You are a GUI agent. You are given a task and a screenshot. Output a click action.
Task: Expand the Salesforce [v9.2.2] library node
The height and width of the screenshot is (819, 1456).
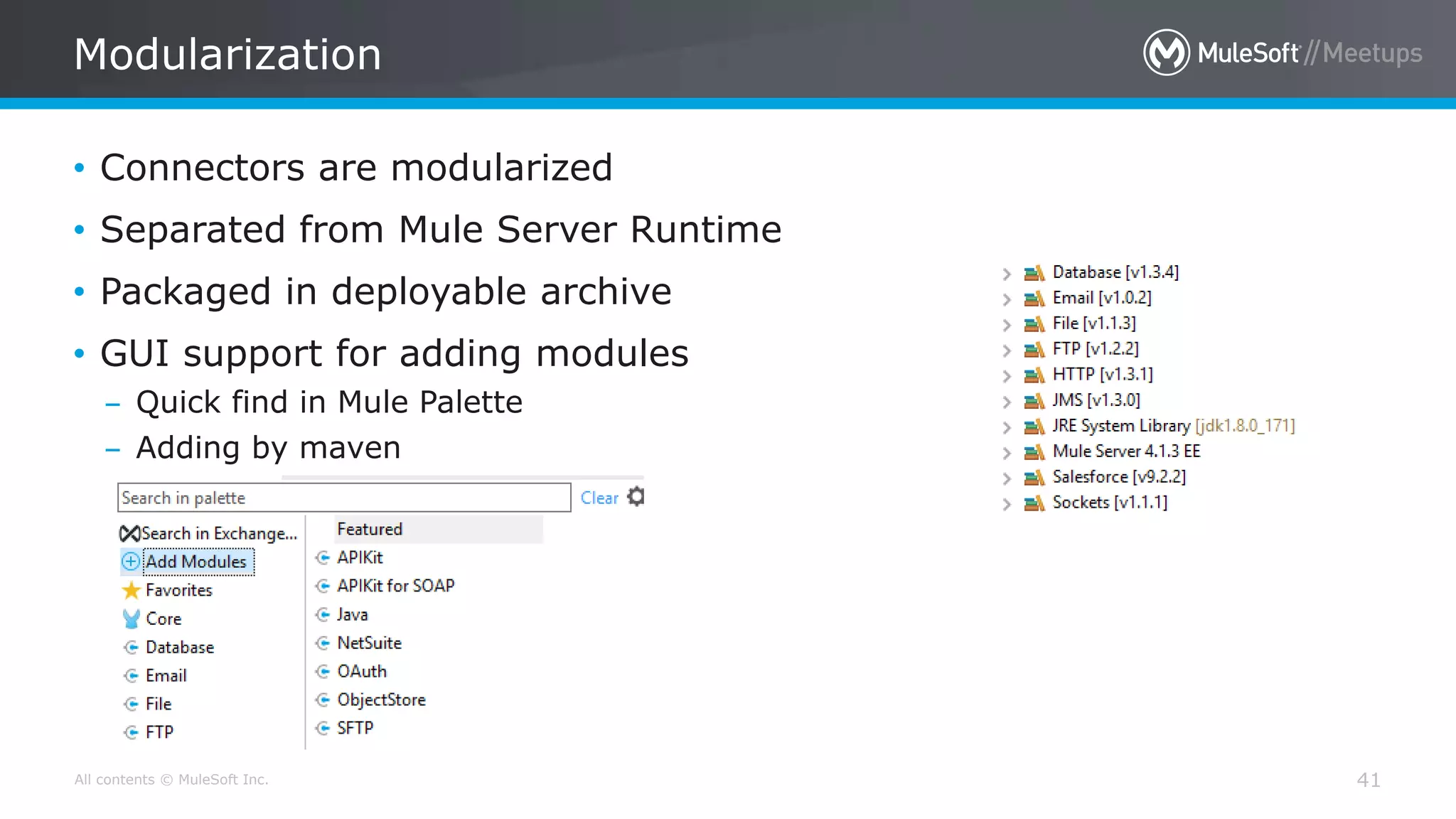pos(1007,478)
